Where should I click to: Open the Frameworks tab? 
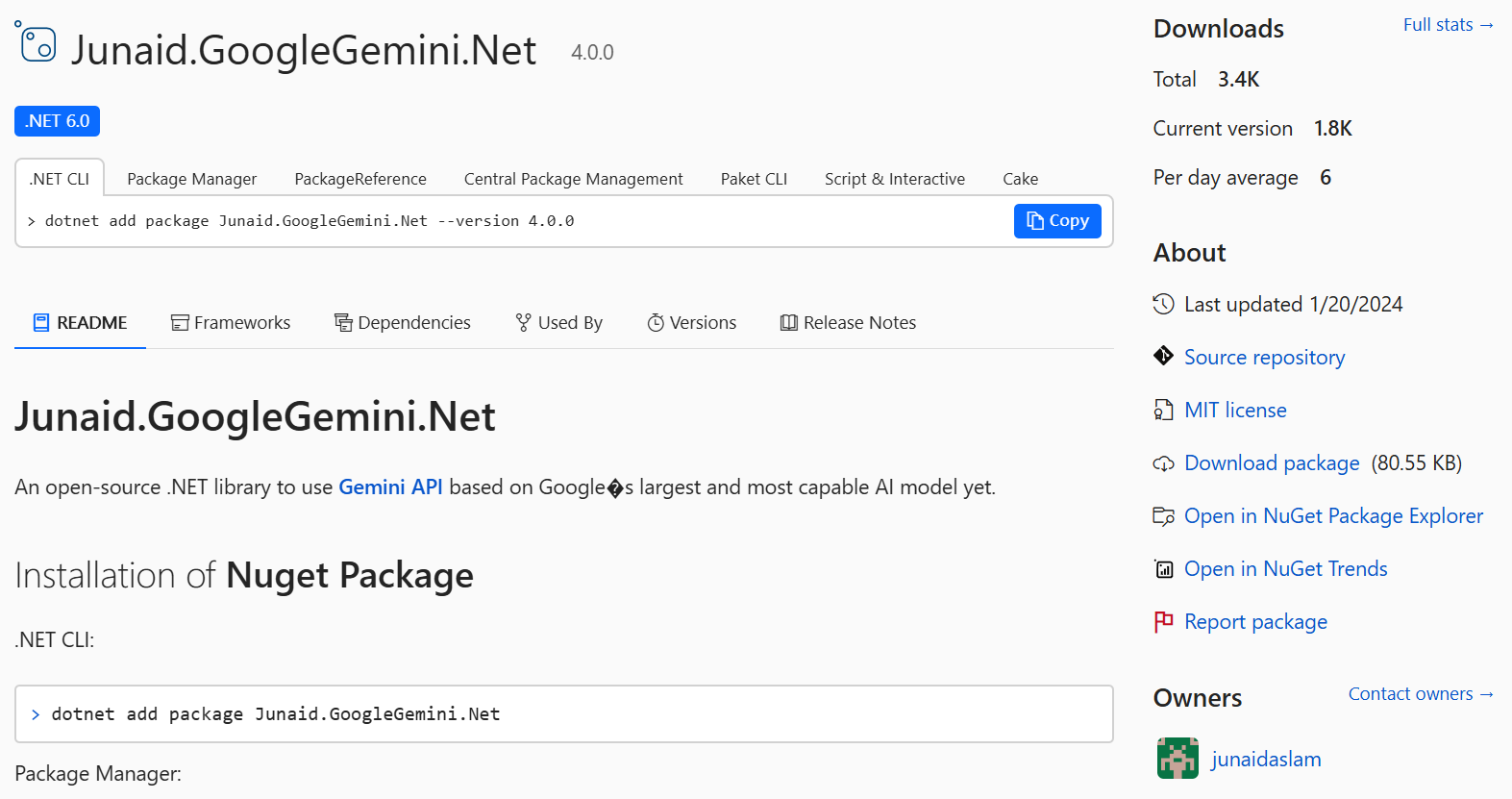coord(231,323)
